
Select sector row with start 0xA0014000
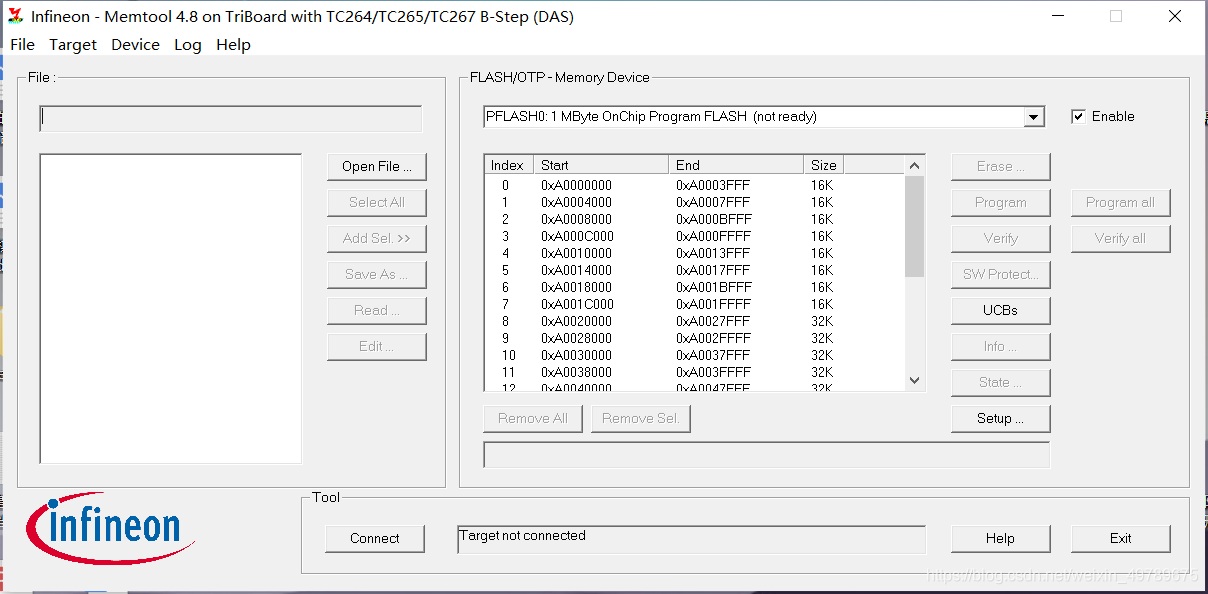coord(695,271)
